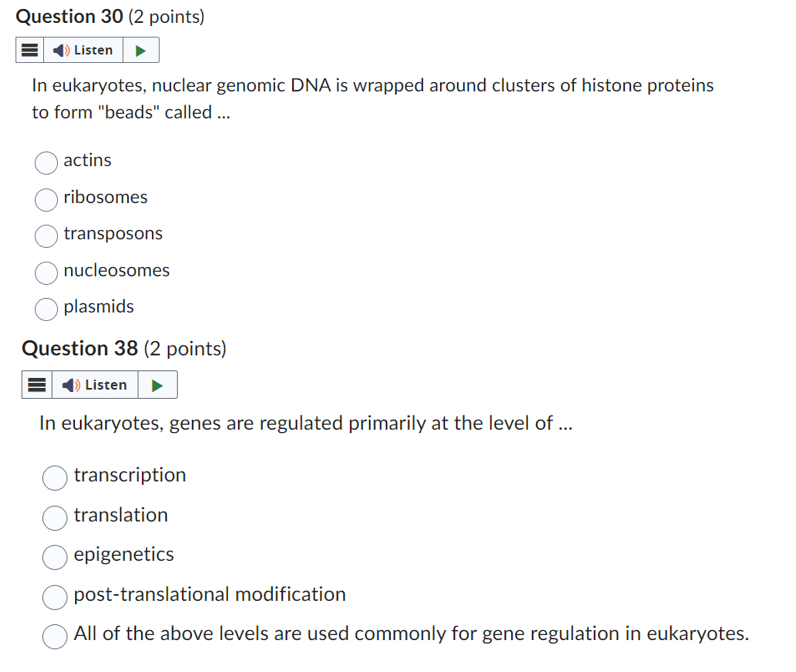This screenshot has width=796, height=672.
Task: Play audio for Question 38
Action: (x=157, y=385)
